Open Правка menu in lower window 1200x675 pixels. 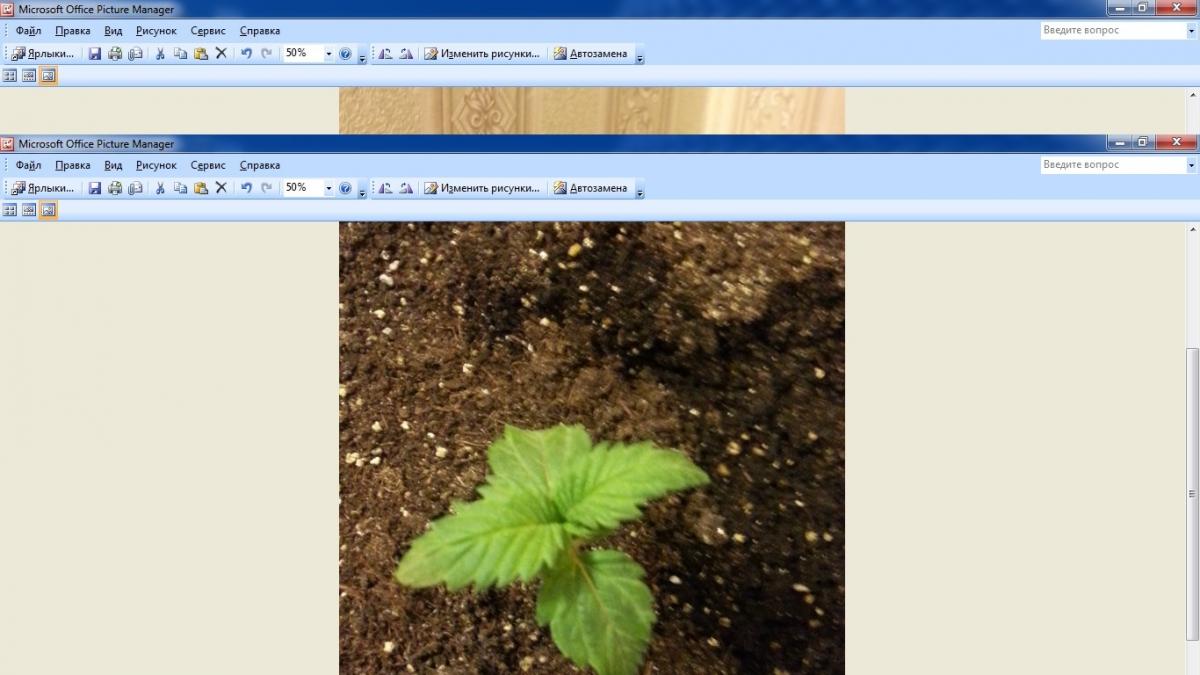pos(73,165)
